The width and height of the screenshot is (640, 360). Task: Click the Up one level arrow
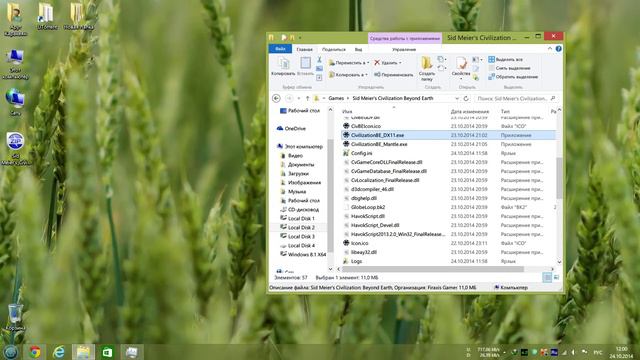[307, 98]
